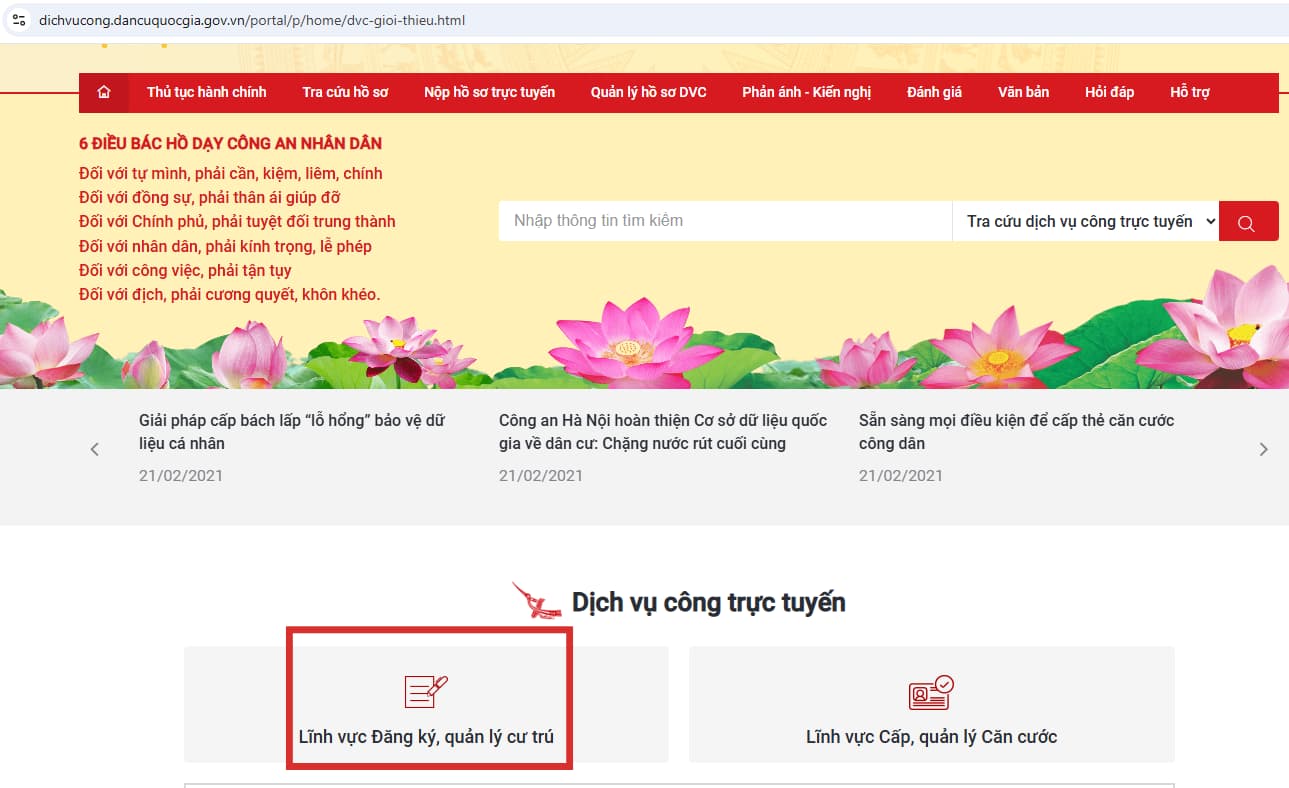Screen dimensions: 1289x788
Task: Open the Hỏi đáp menu
Action: 1109,92
